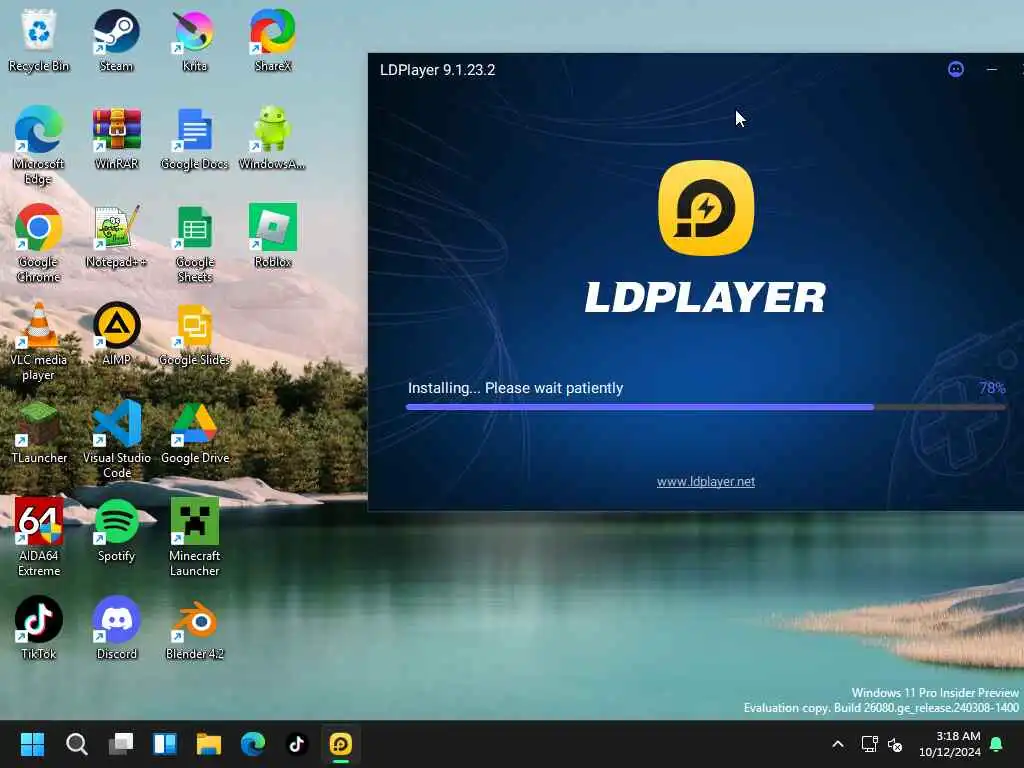Open the clock showing 3:18 AM

950,744
